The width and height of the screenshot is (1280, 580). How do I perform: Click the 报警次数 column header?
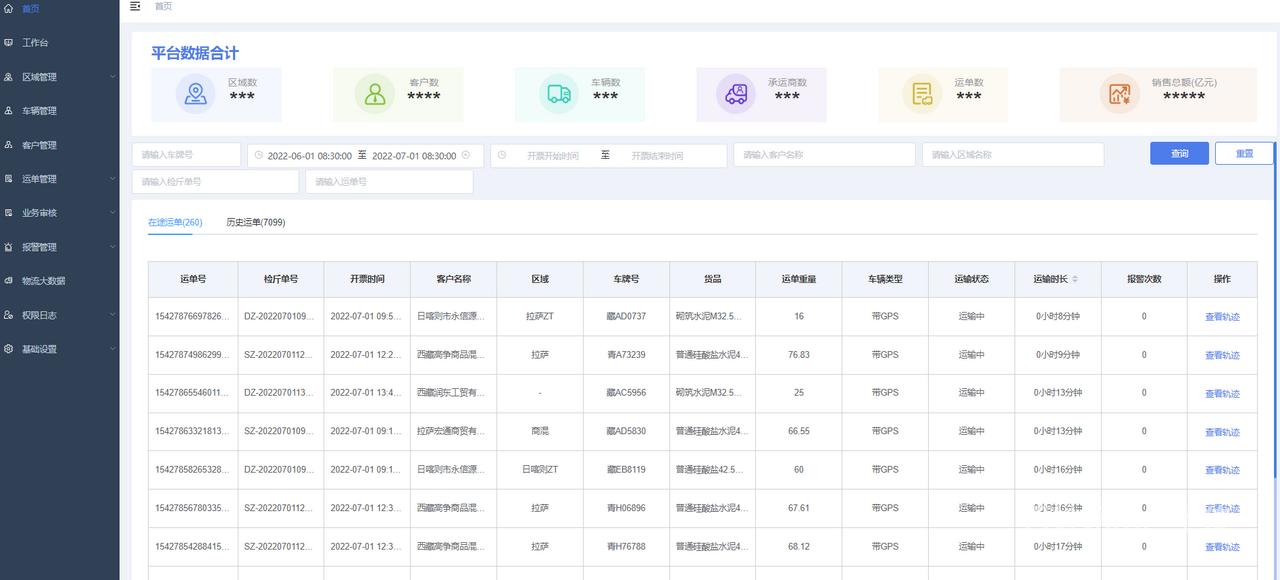pos(1144,279)
